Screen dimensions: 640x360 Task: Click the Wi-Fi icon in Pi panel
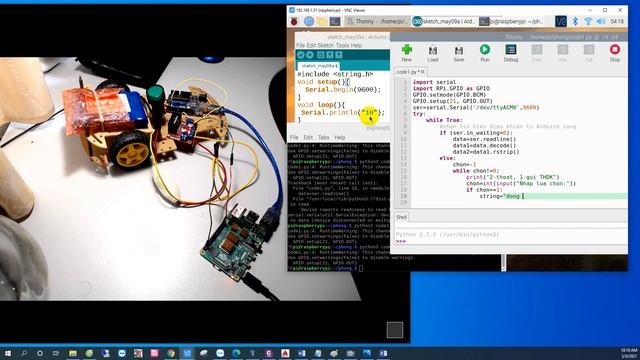coord(588,21)
